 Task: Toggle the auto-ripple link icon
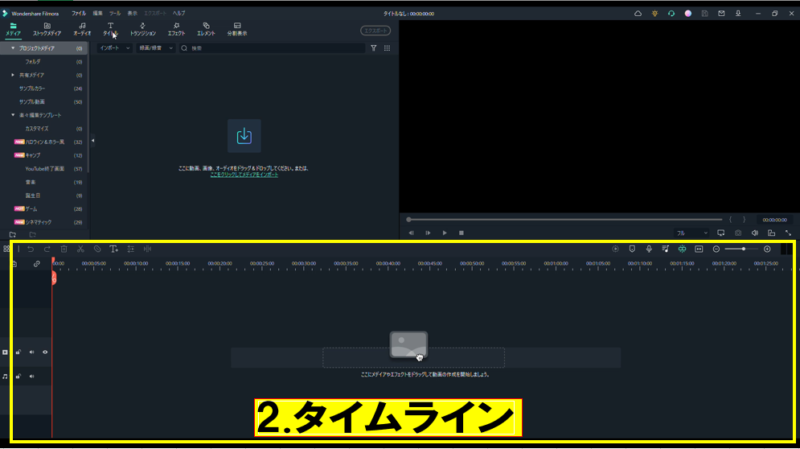(37, 264)
